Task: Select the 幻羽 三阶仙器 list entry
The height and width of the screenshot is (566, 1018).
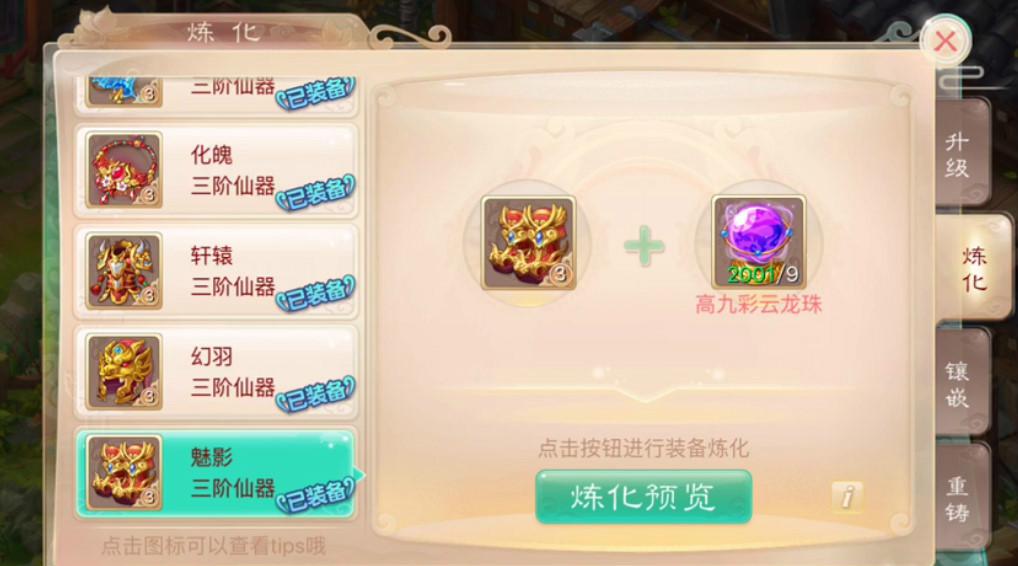Action: point(216,373)
